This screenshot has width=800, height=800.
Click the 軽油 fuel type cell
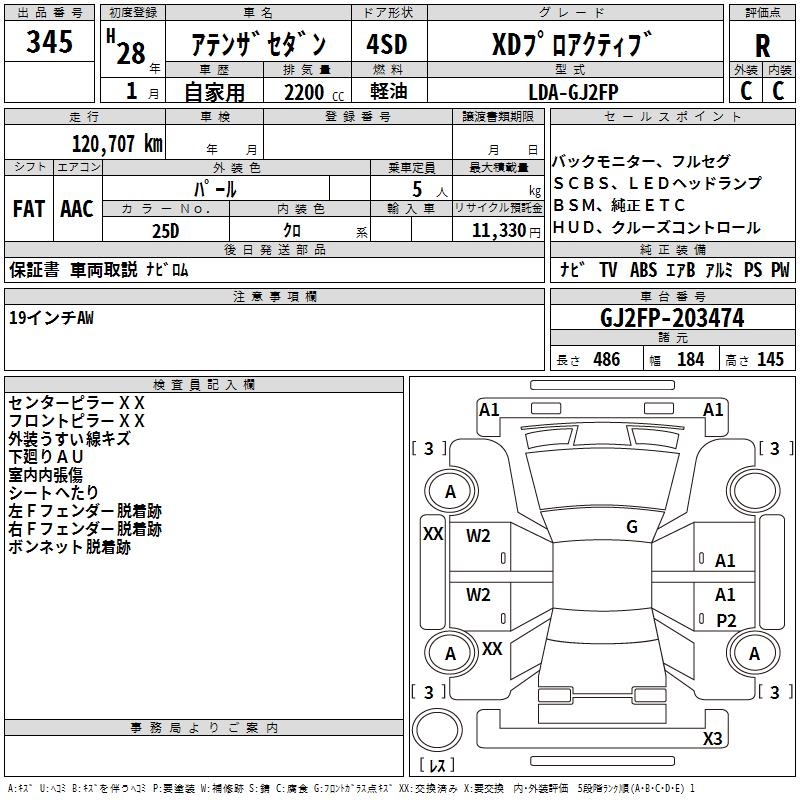pyautogui.click(x=389, y=91)
